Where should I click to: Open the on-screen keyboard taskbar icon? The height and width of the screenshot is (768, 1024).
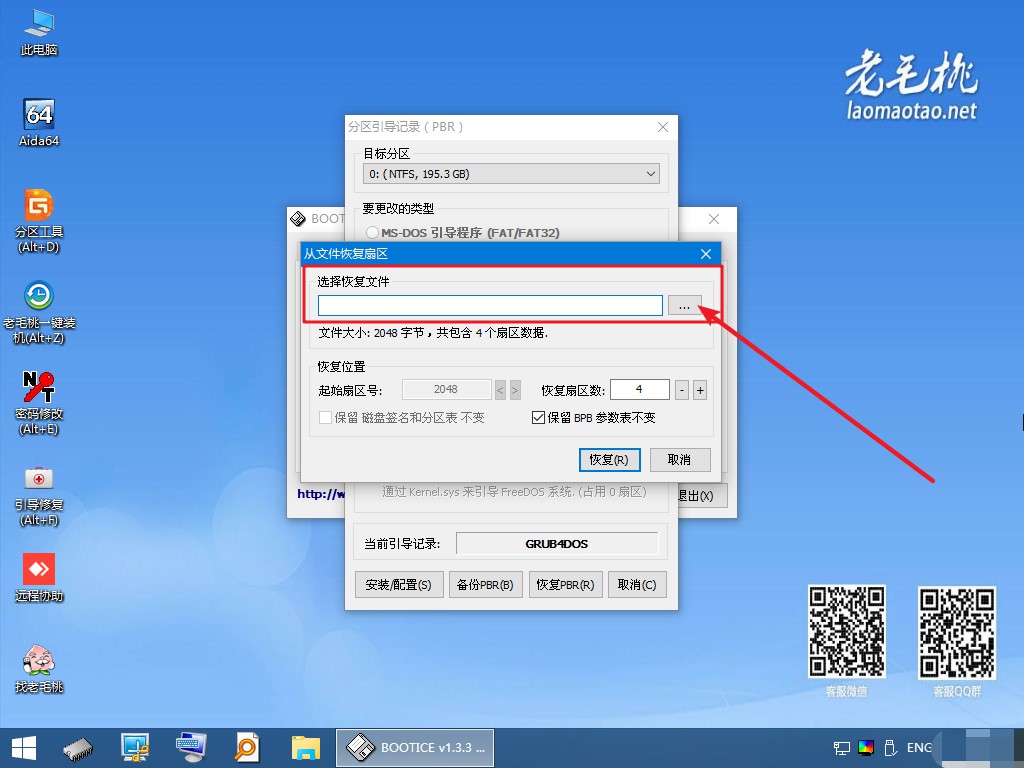[x=191, y=748]
